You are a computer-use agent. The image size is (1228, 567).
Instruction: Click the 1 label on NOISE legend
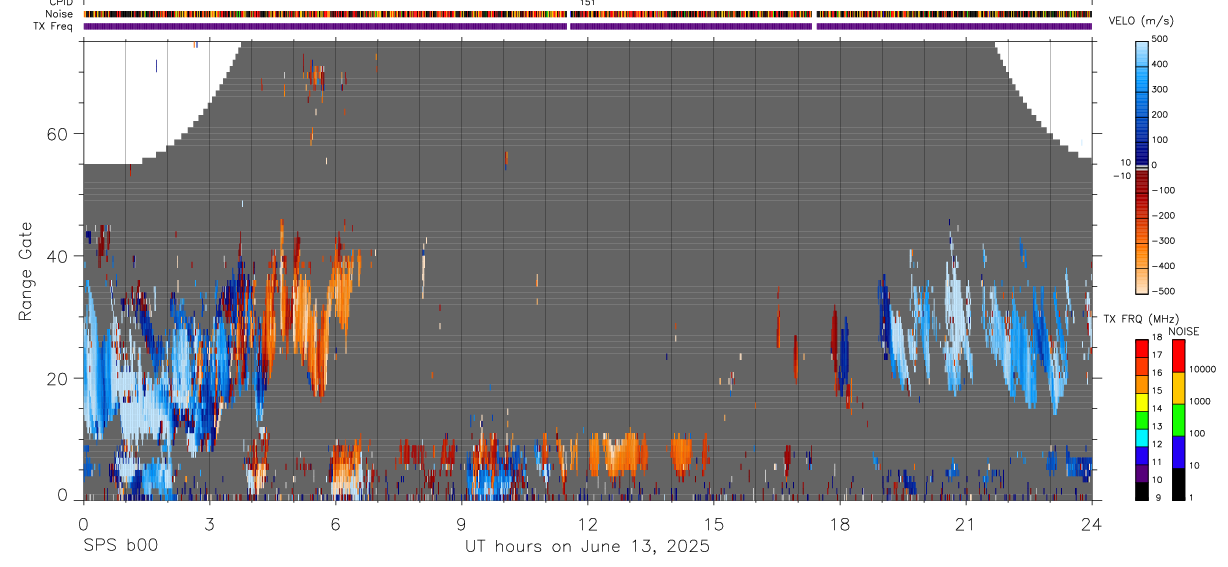(1192, 497)
